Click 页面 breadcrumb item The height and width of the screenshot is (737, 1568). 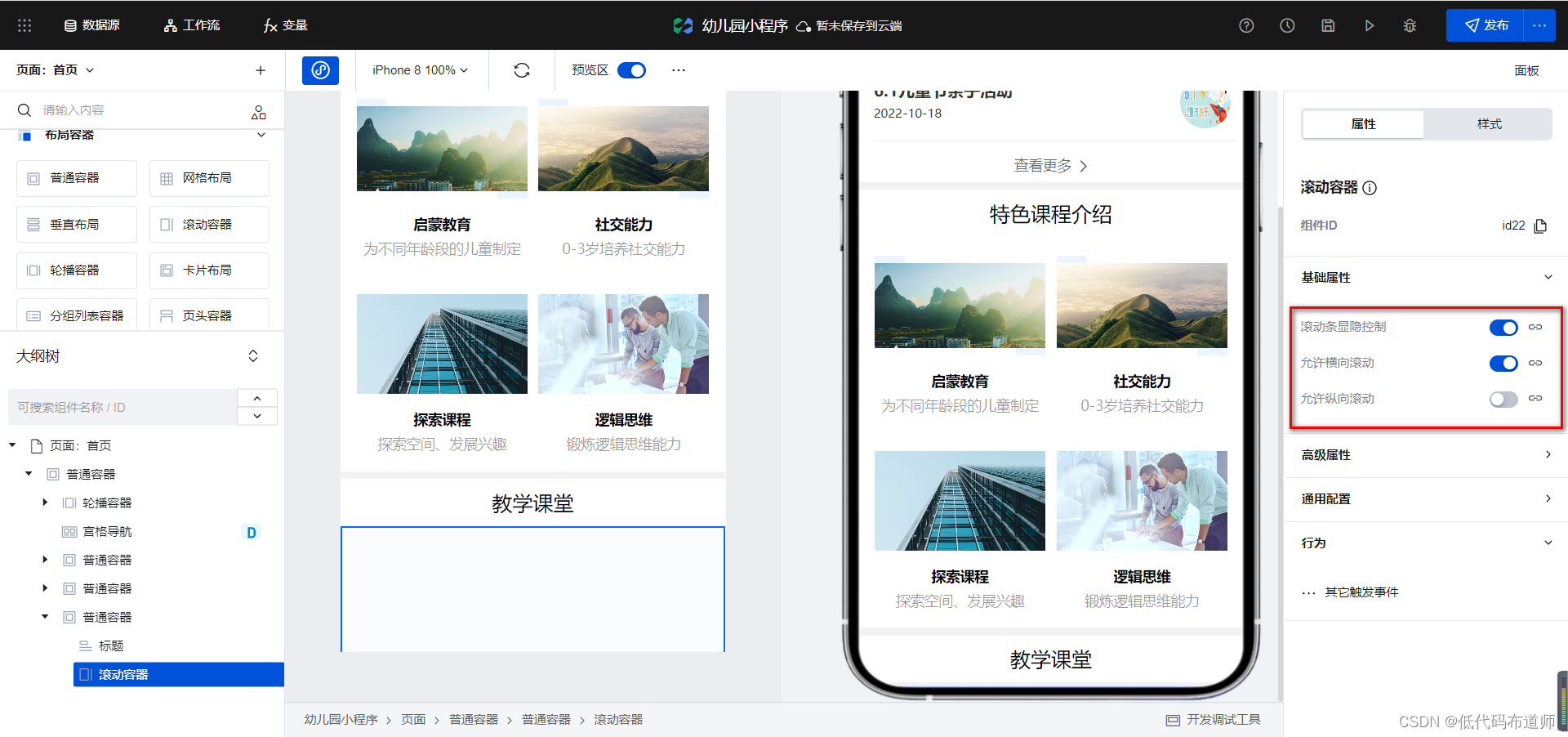coord(413,720)
